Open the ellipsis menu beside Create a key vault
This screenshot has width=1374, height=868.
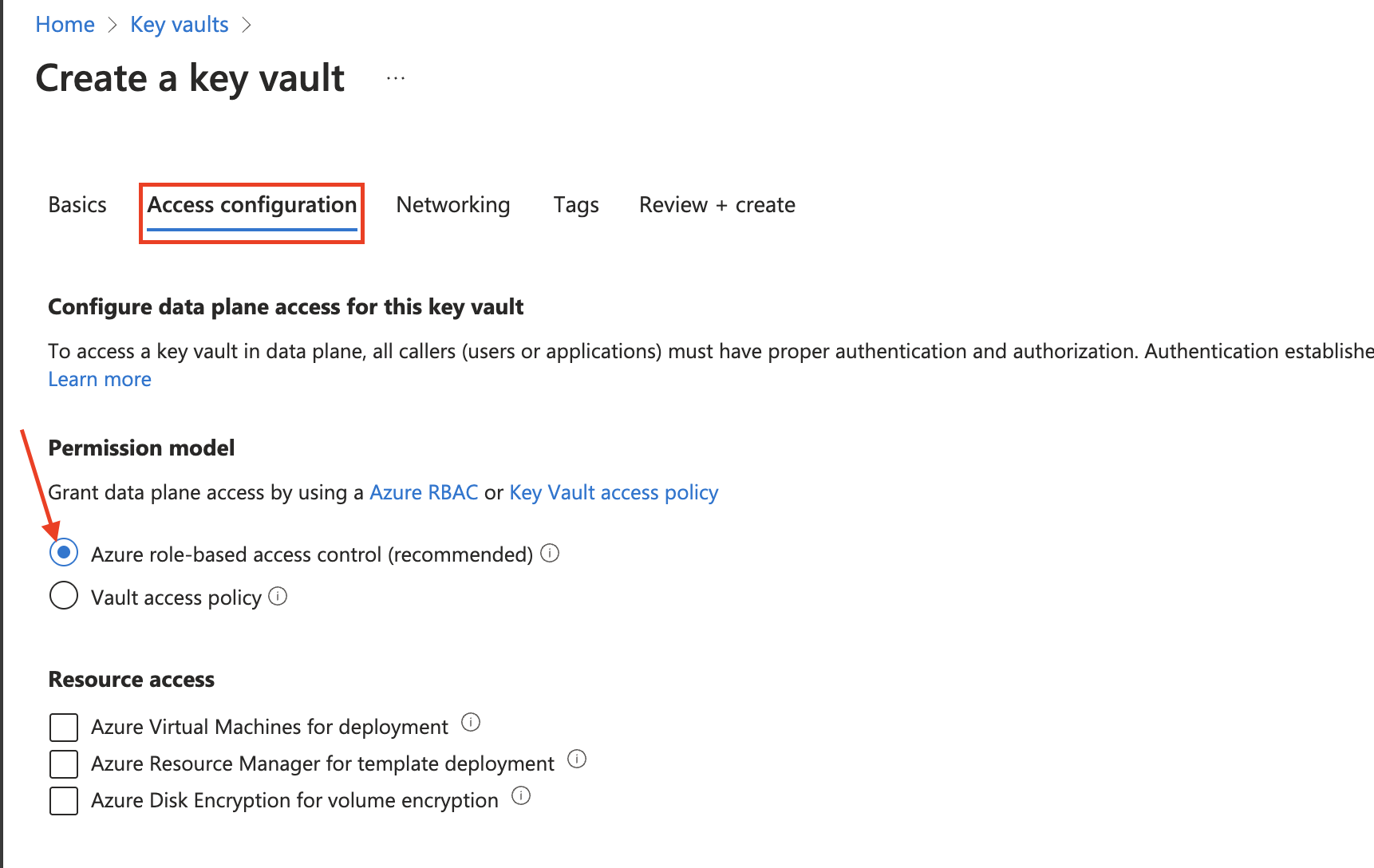(x=396, y=78)
